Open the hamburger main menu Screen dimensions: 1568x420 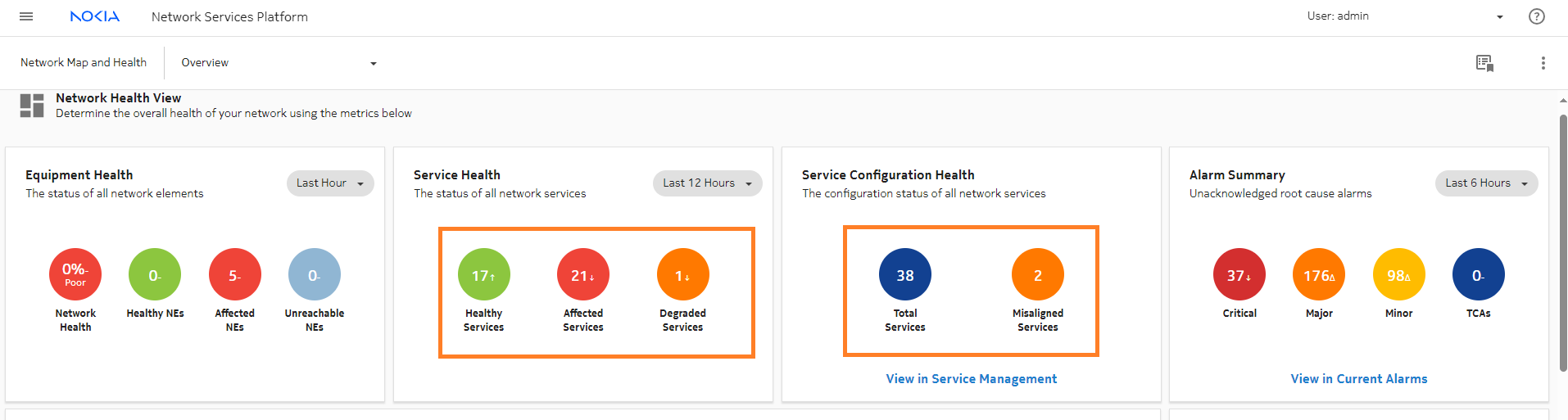click(26, 16)
